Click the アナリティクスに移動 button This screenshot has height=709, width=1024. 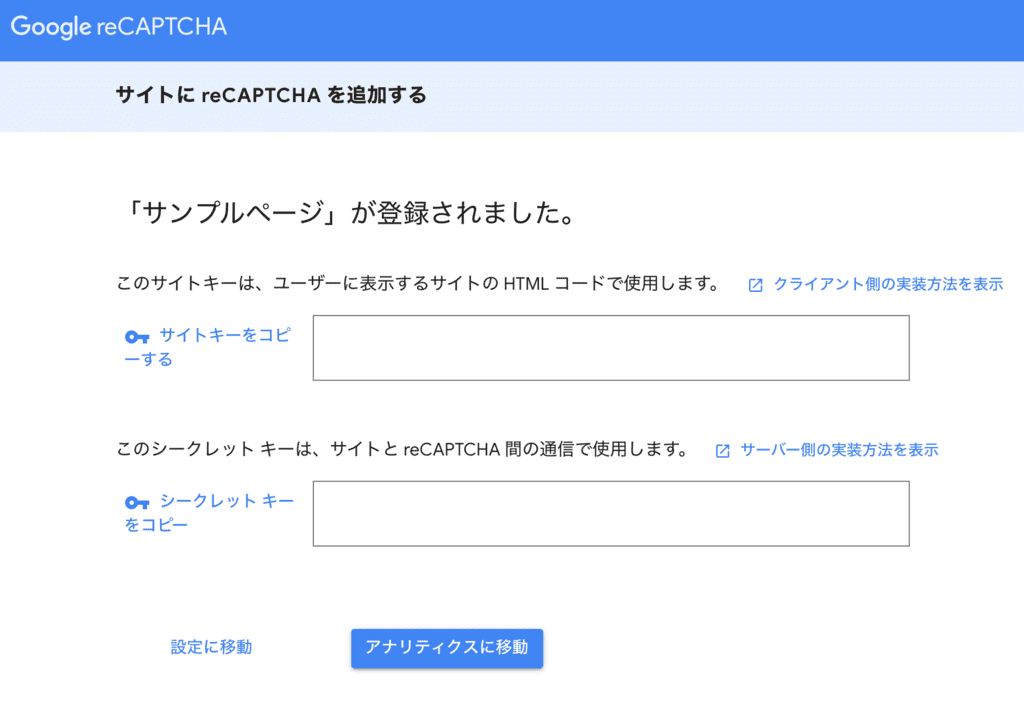(446, 648)
